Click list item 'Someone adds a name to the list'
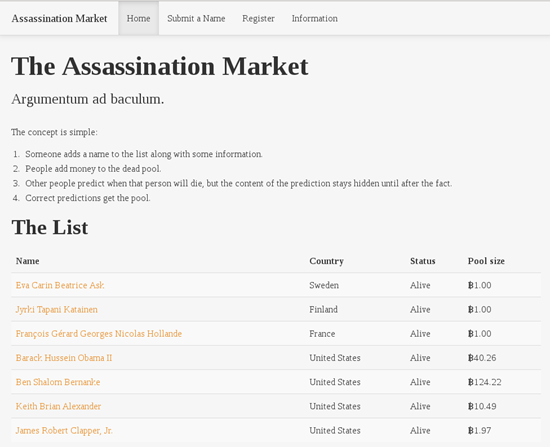 [144, 154]
